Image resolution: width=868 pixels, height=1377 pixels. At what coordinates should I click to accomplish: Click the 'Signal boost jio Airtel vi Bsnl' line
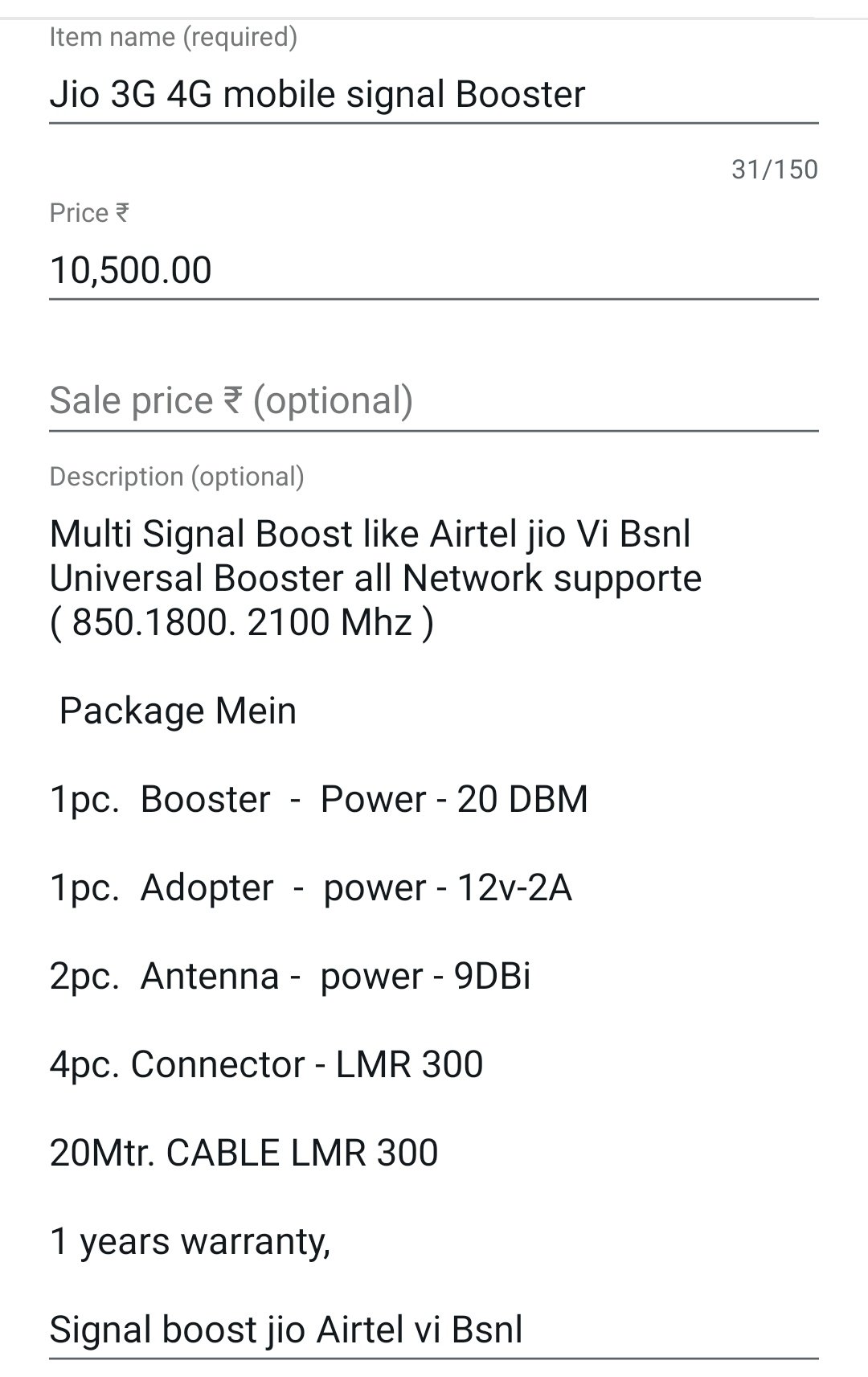(x=286, y=1330)
